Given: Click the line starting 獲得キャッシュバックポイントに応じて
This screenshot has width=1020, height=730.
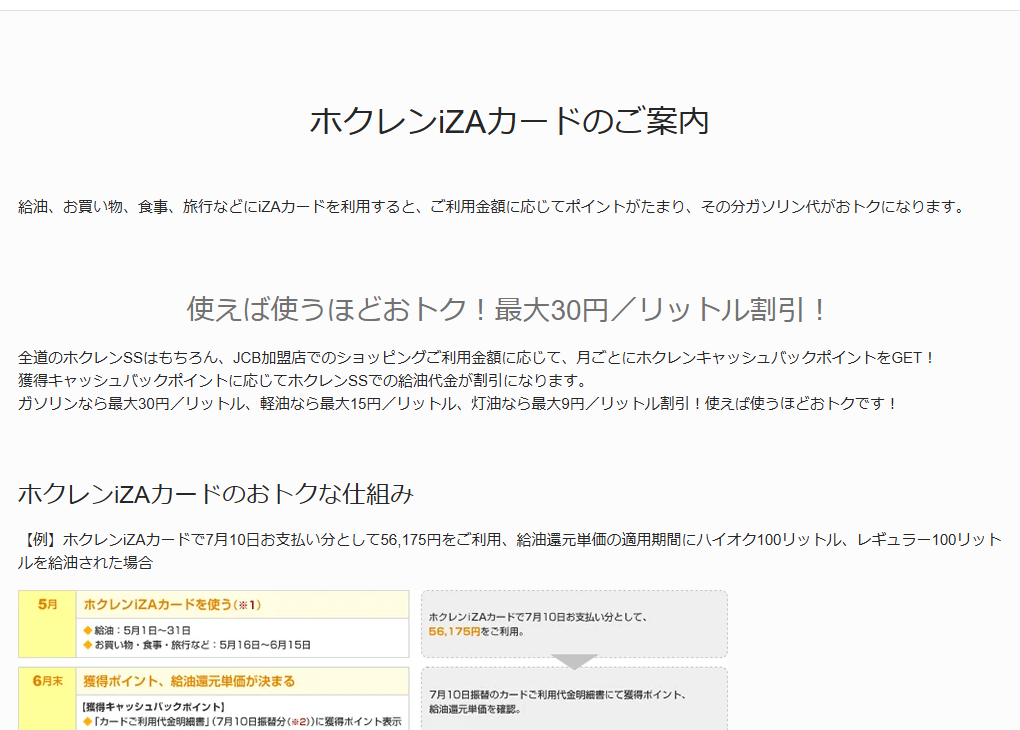Looking at the screenshot, I should (x=303, y=381).
